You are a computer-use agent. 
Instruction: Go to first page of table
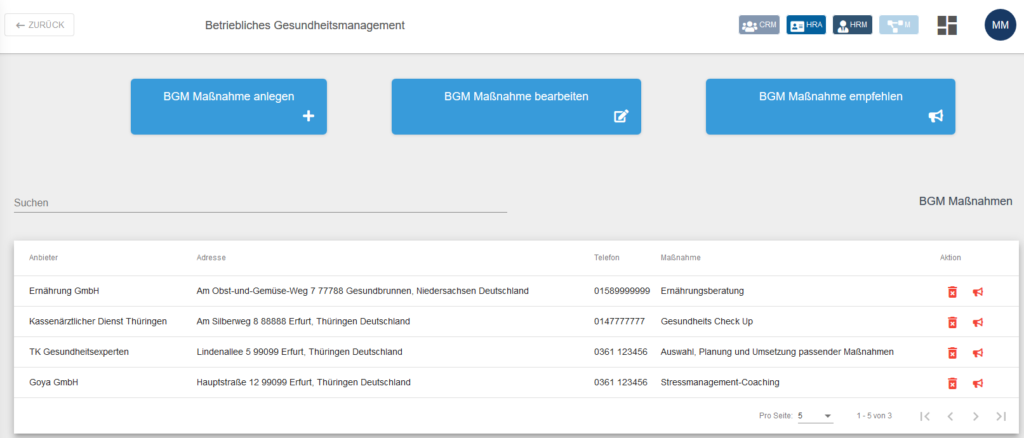[925, 415]
